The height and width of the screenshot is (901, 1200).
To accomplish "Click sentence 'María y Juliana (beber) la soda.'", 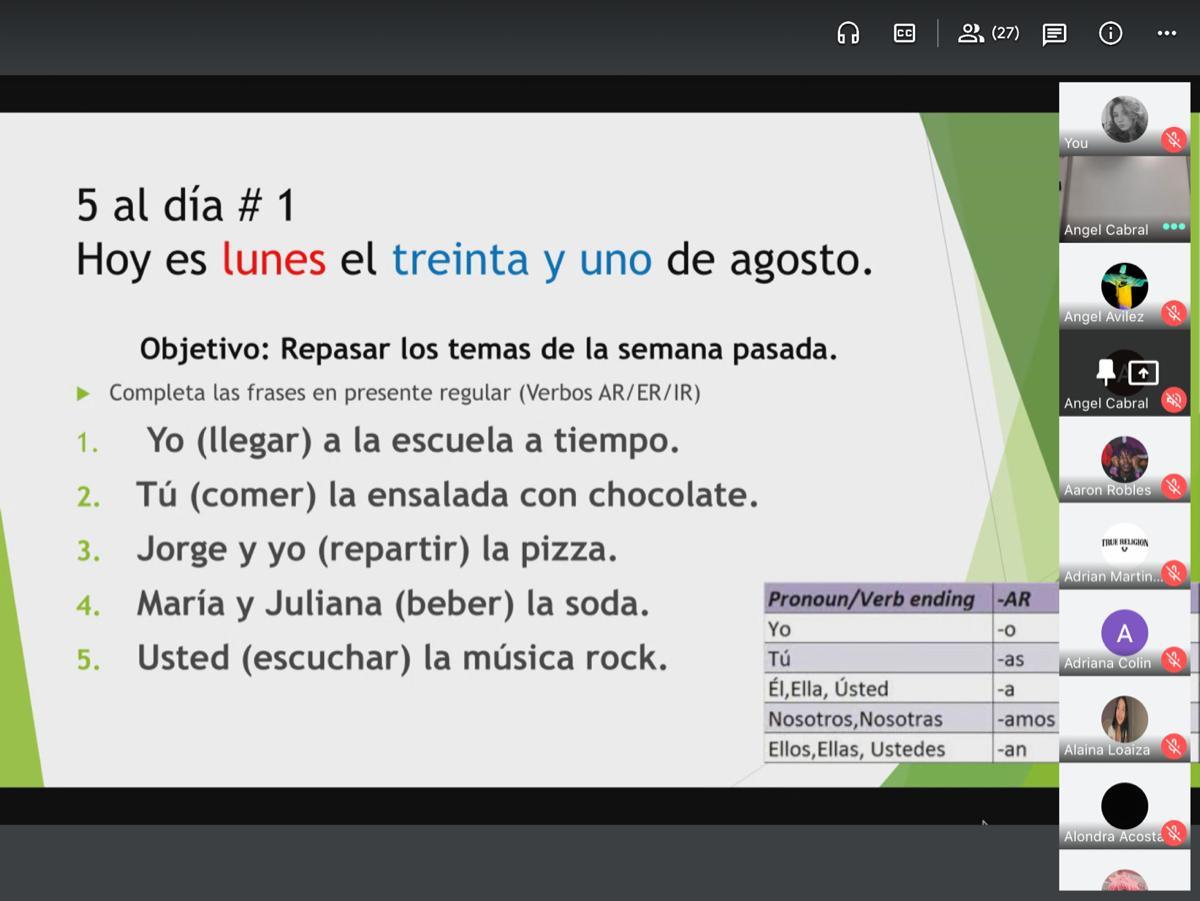I will 393,603.
